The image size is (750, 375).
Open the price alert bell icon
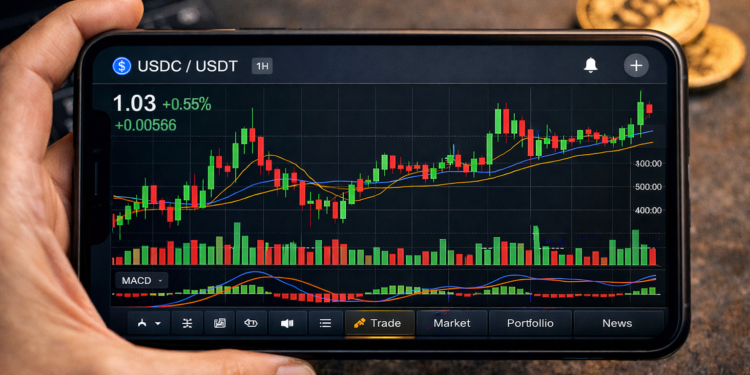click(x=591, y=66)
